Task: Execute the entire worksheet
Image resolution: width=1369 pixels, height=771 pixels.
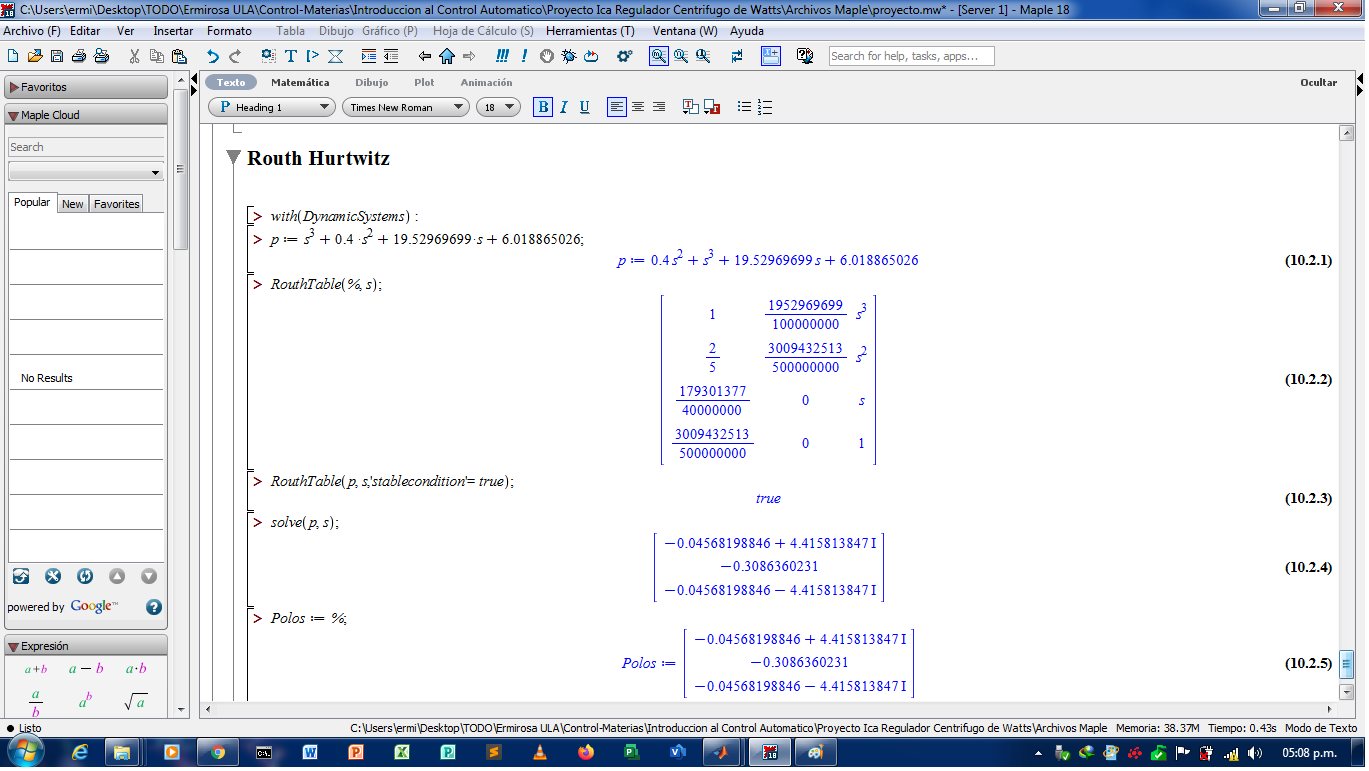Action: (x=502, y=56)
